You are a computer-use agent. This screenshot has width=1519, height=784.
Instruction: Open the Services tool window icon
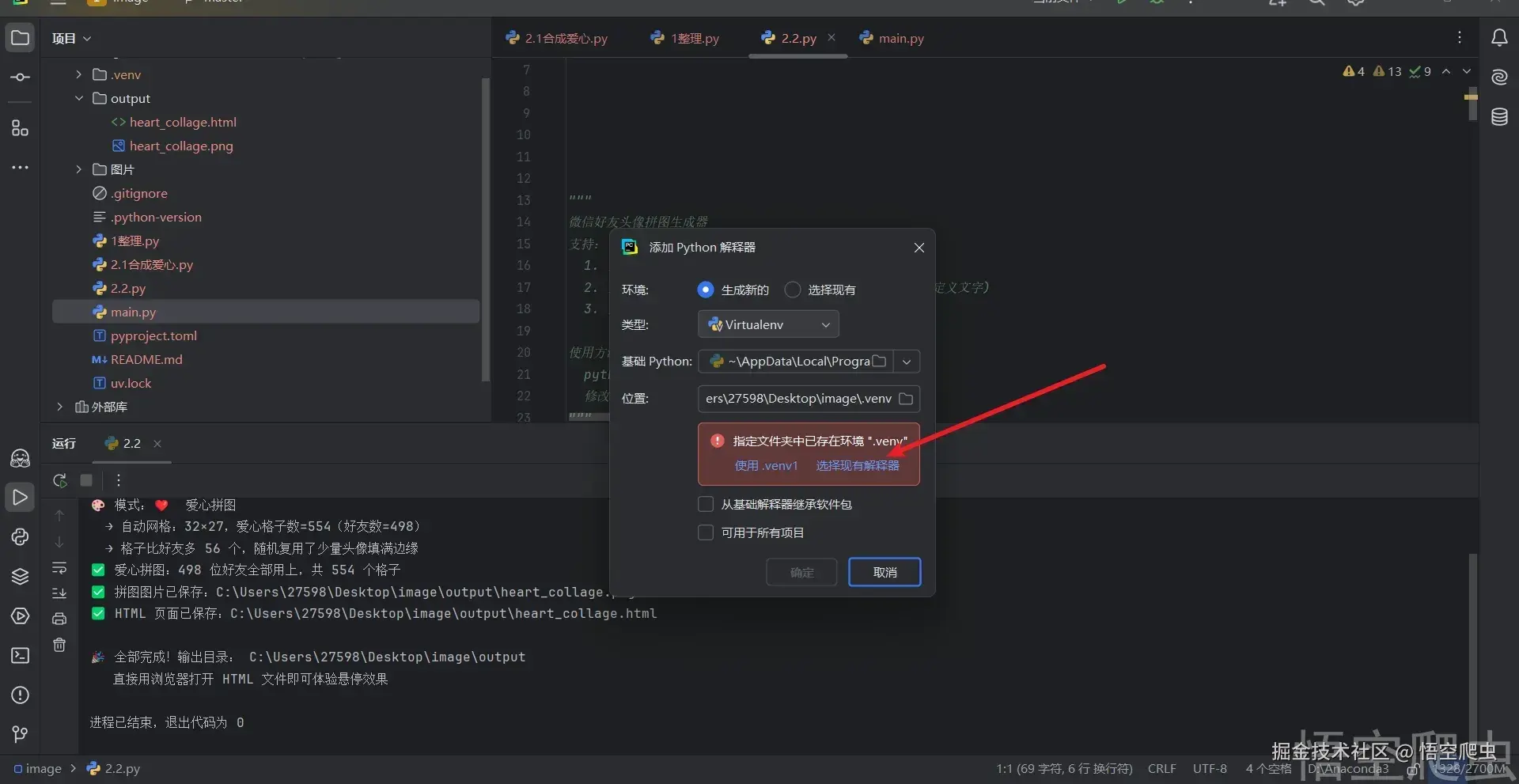point(20,616)
